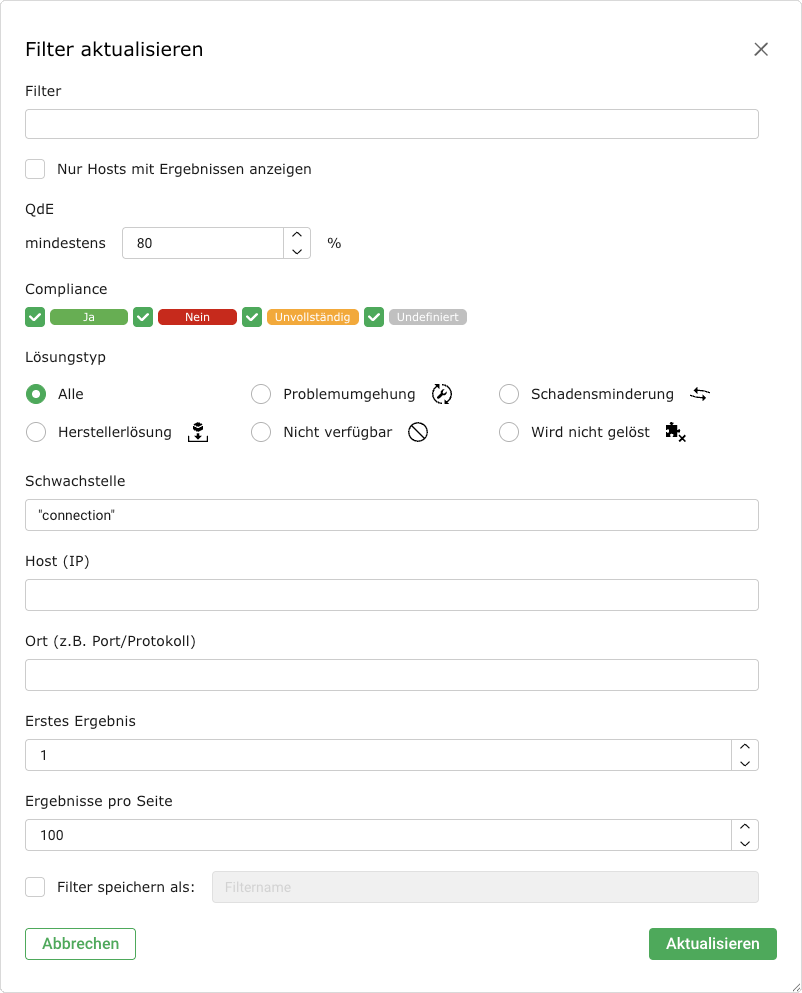Uncheck the Ja compliance checkbox

click(x=35, y=317)
